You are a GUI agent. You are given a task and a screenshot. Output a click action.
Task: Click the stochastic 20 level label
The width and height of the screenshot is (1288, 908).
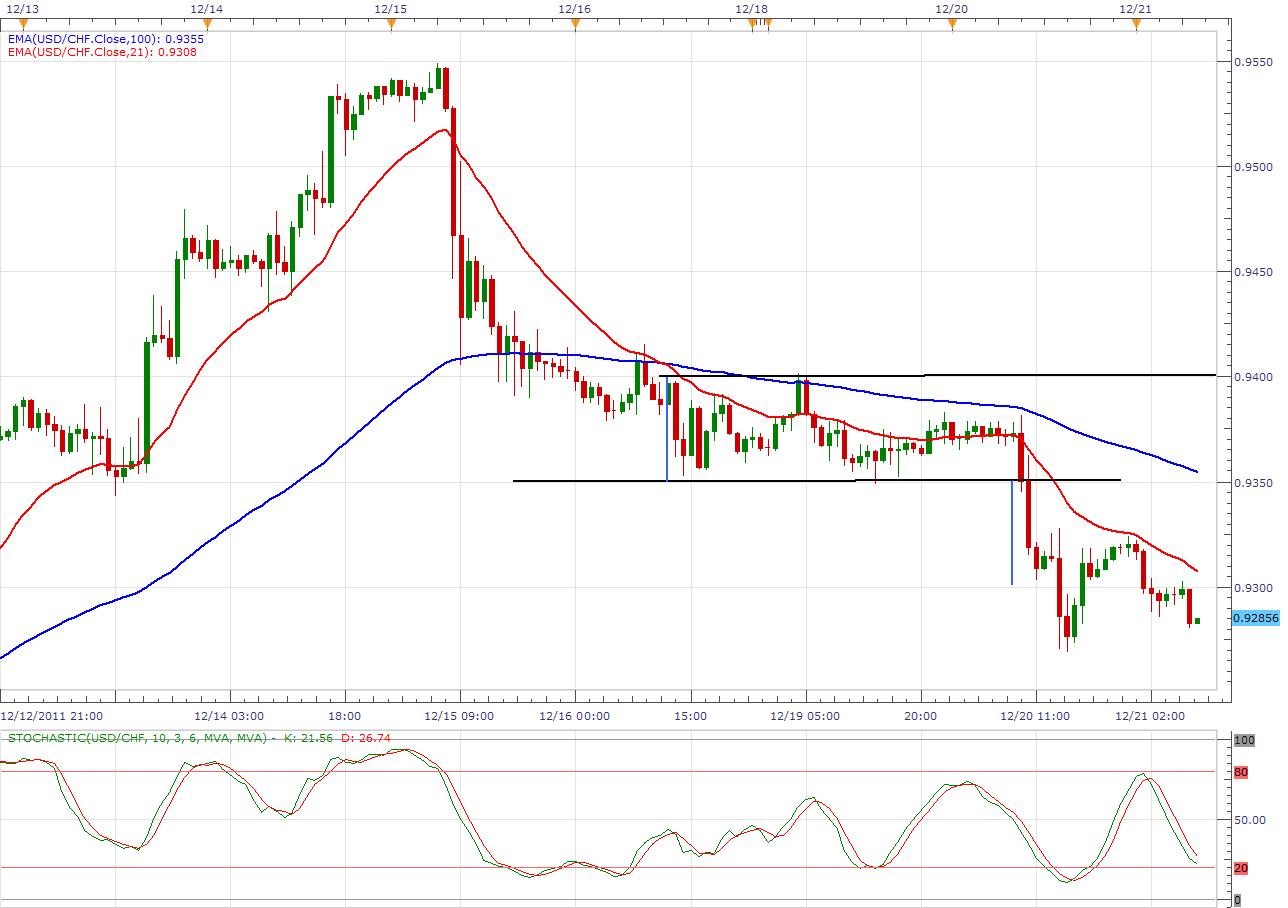tap(1240, 868)
